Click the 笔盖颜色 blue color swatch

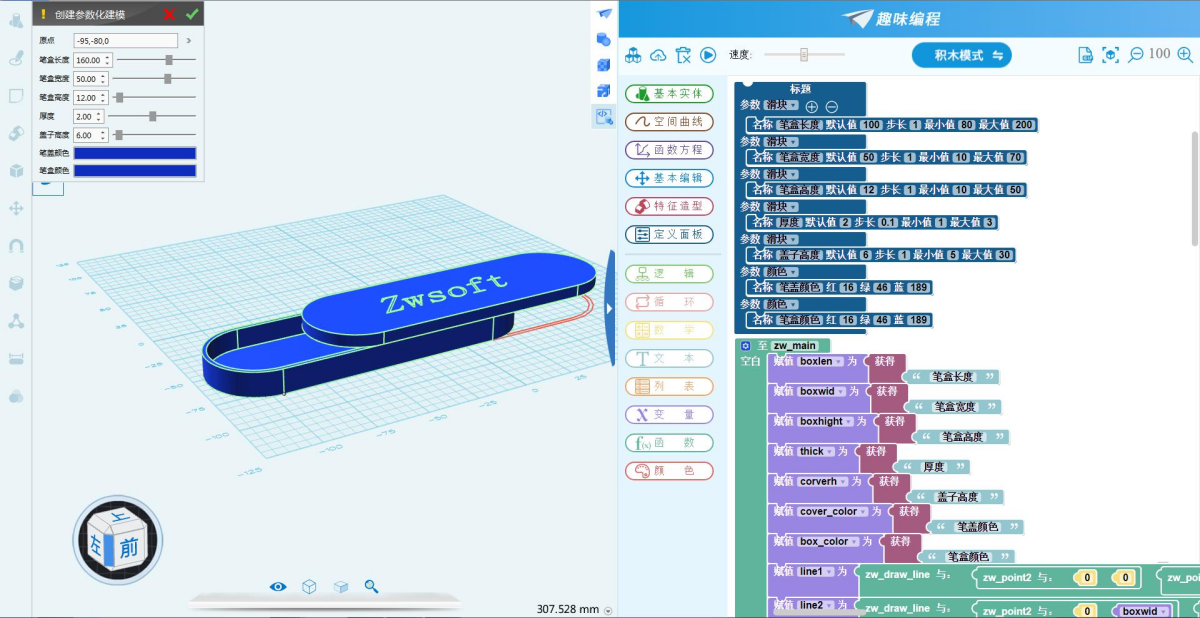click(135, 153)
